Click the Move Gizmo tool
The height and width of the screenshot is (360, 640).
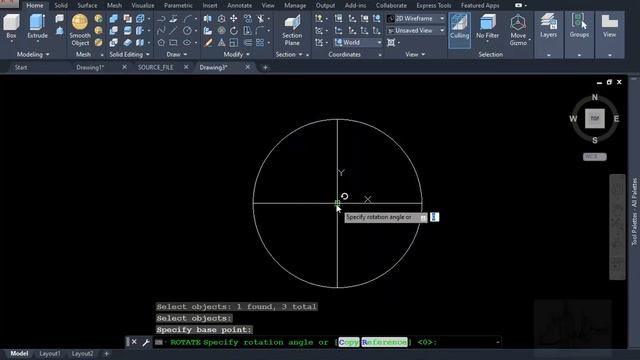518,30
